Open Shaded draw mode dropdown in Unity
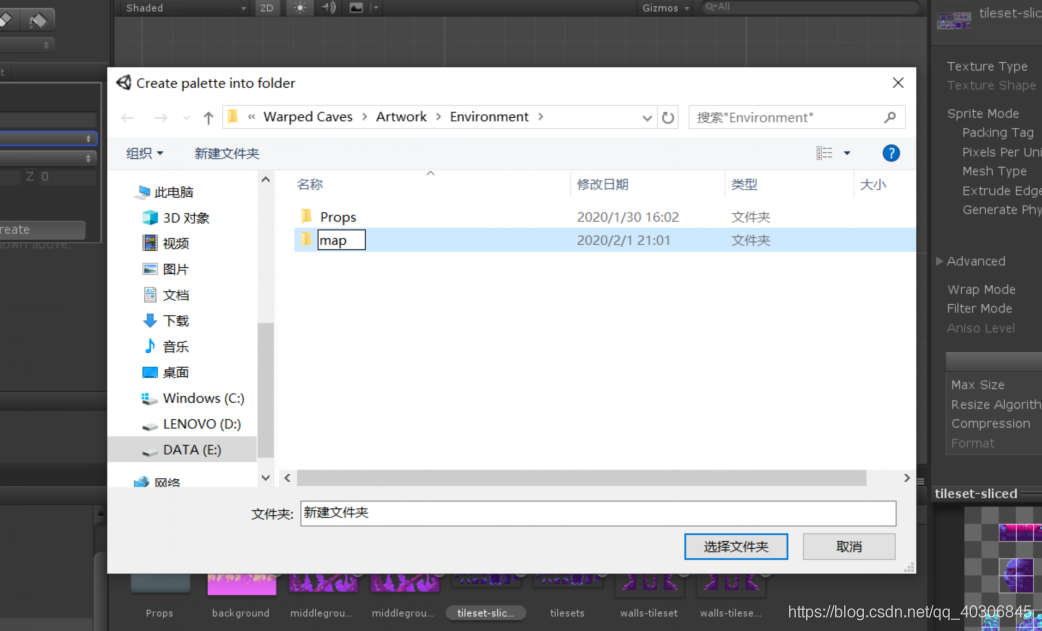Viewport: 1042px width, 631px height. 185,8
